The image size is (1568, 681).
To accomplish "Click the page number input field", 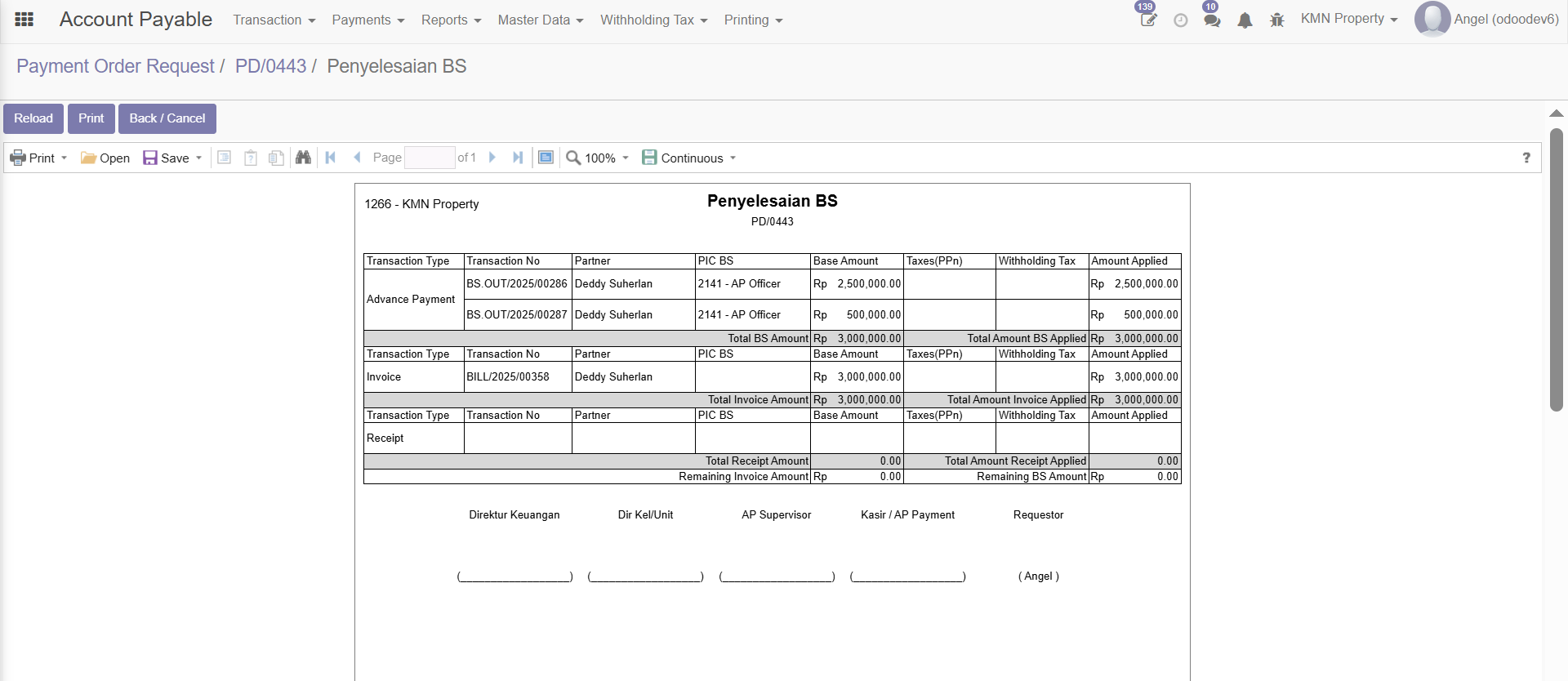I will [x=430, y=158].
